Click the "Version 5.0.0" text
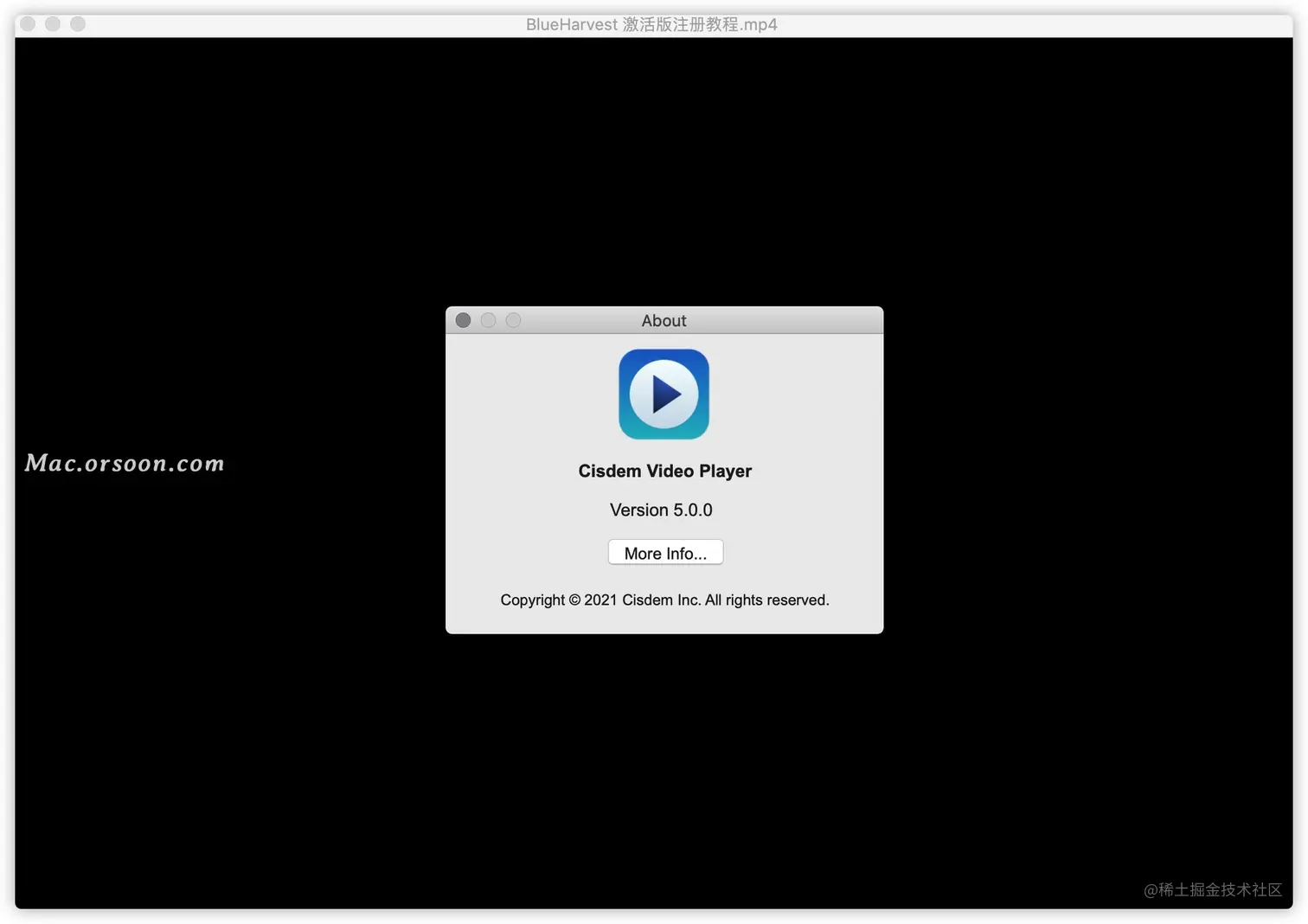The image size is (1308, 924). click(661, 510)
